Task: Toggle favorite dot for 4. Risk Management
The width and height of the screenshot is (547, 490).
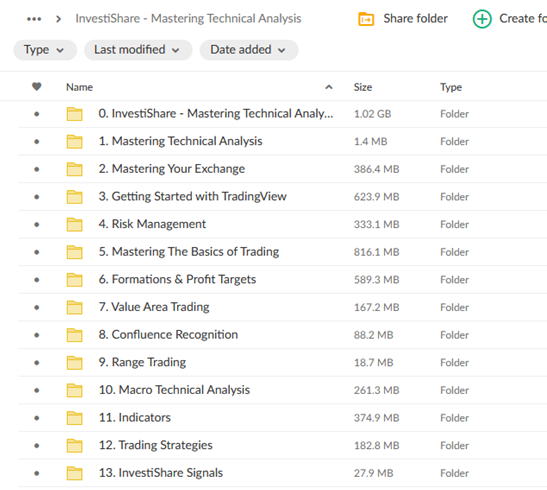Action: pos(37,224)
